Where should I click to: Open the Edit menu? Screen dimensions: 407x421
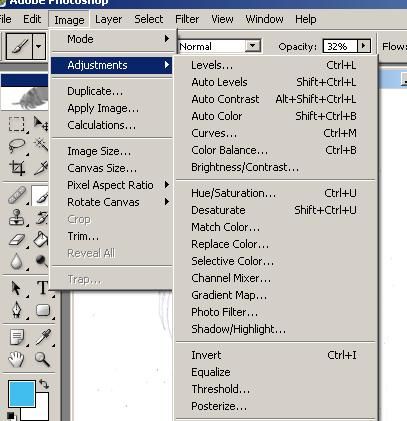[x=32, y=19]
